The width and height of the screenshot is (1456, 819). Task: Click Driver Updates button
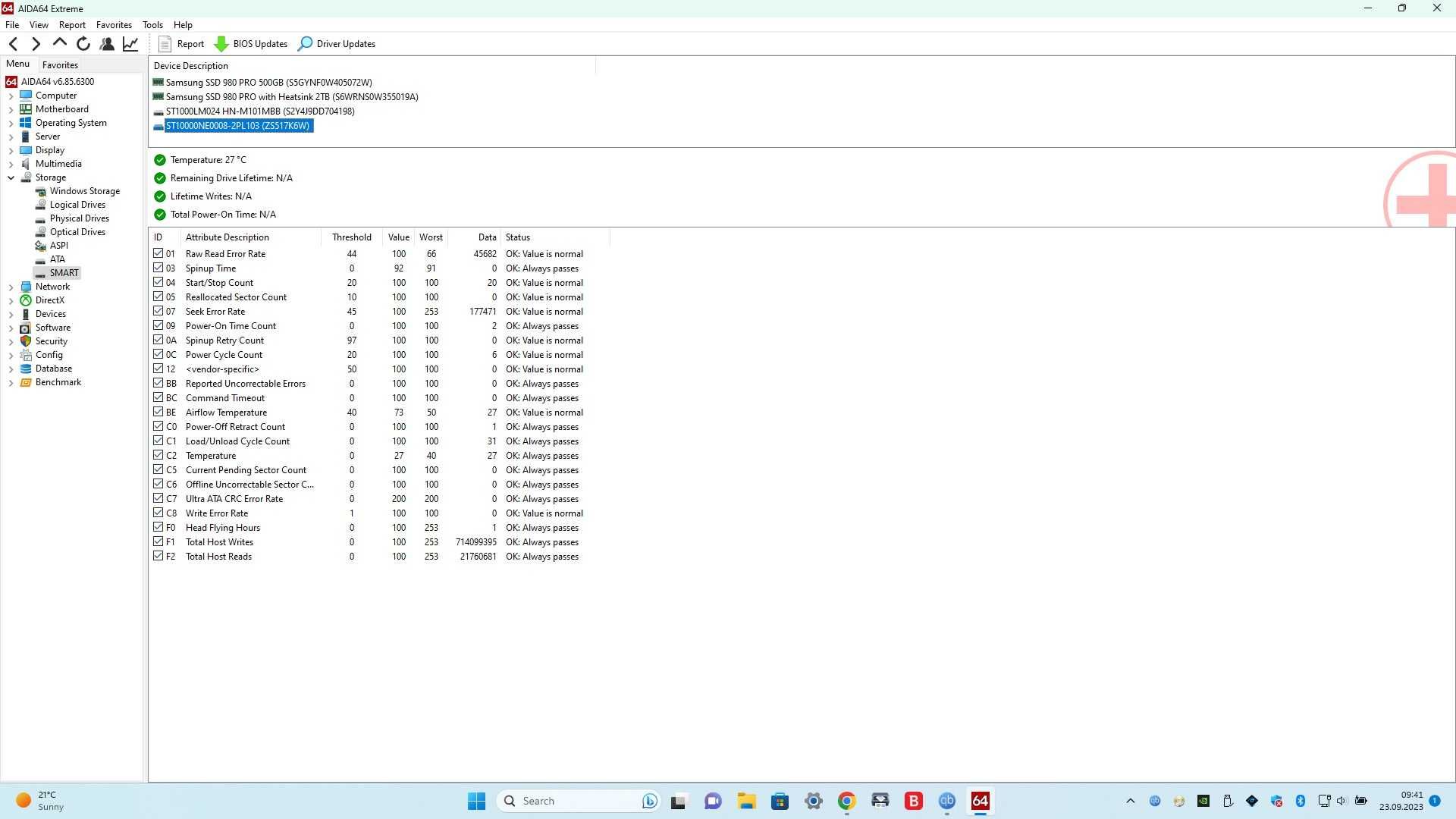coord(337,44)
